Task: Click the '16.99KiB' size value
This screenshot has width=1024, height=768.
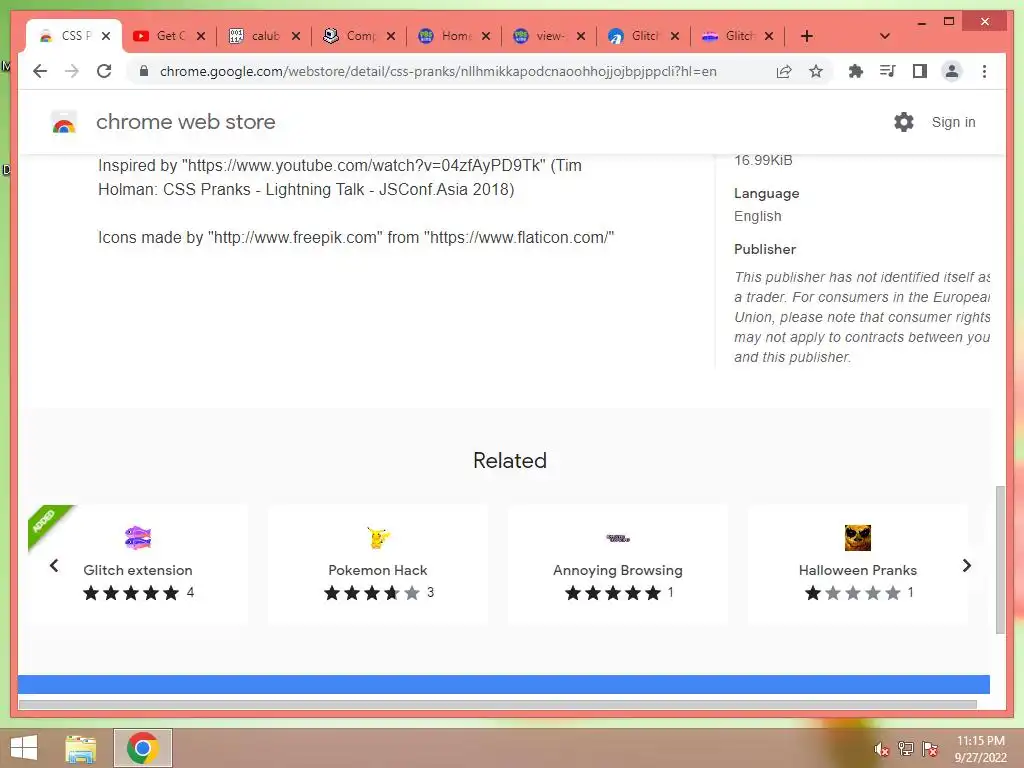Action: click(x=763, y=160)
